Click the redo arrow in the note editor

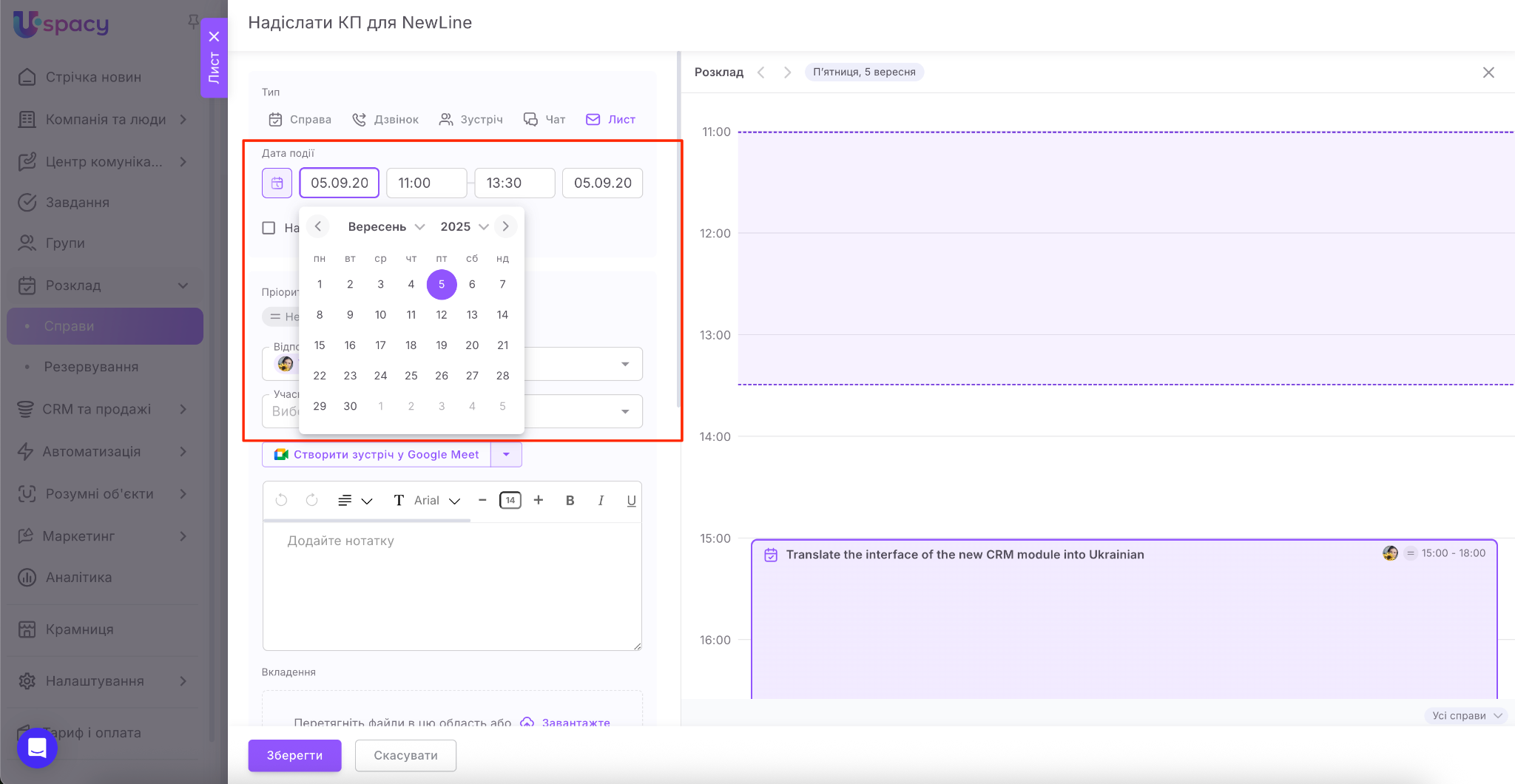312,501
